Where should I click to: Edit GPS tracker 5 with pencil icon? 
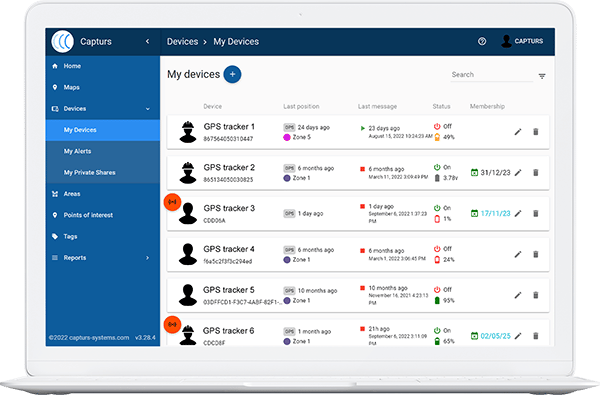[518, 295]
